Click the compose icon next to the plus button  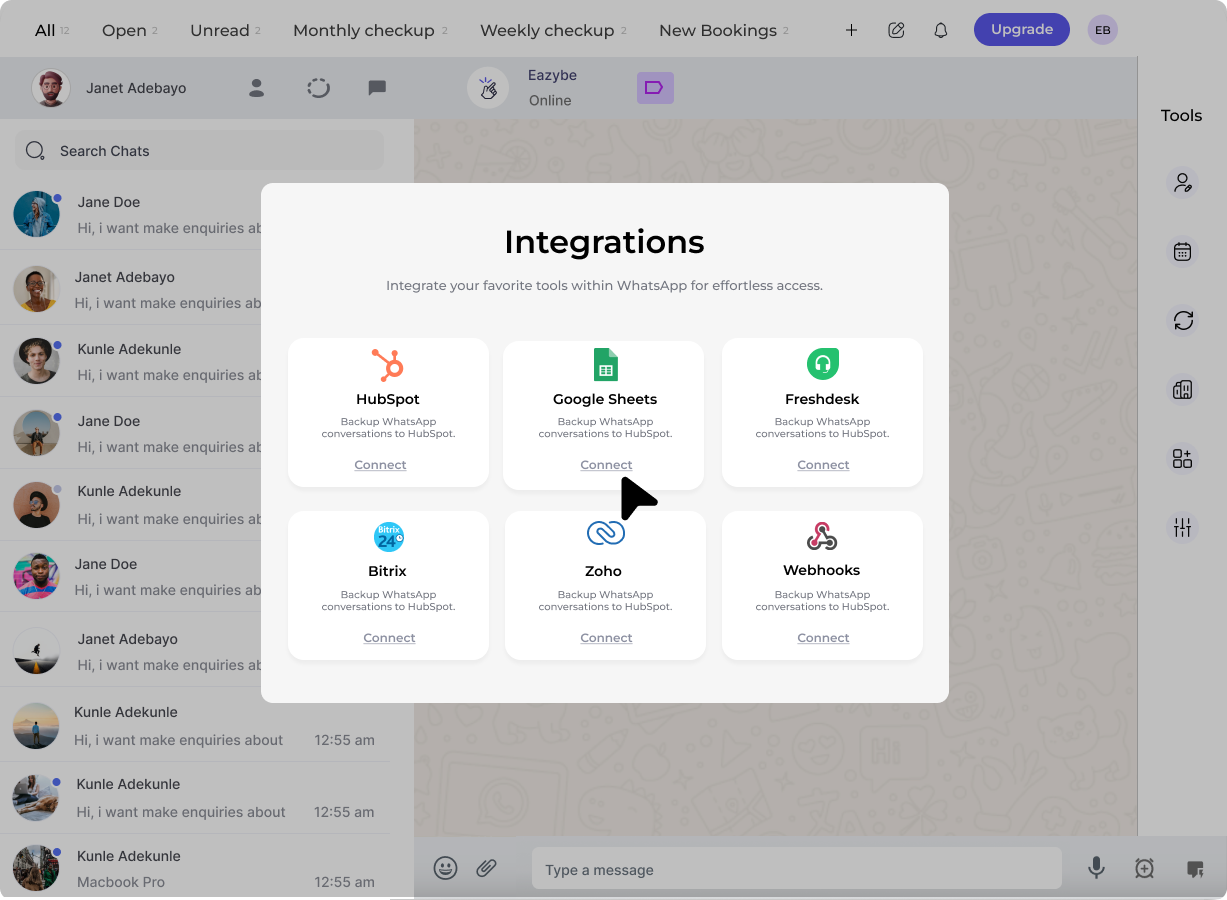pyautogui.click(x=896, y=30)
